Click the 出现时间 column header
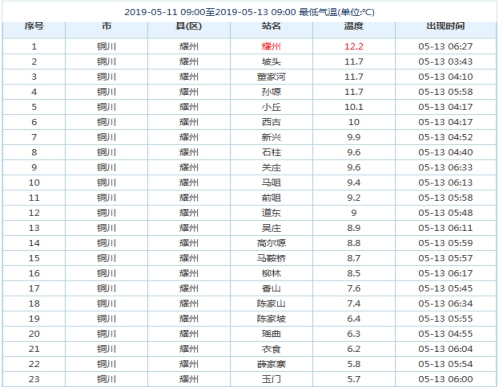 click(x=446, y=26)
